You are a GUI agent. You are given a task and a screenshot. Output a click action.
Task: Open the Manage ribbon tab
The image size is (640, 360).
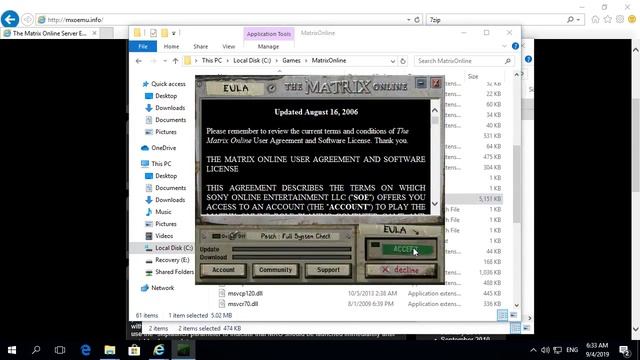(x=268, y=47)
